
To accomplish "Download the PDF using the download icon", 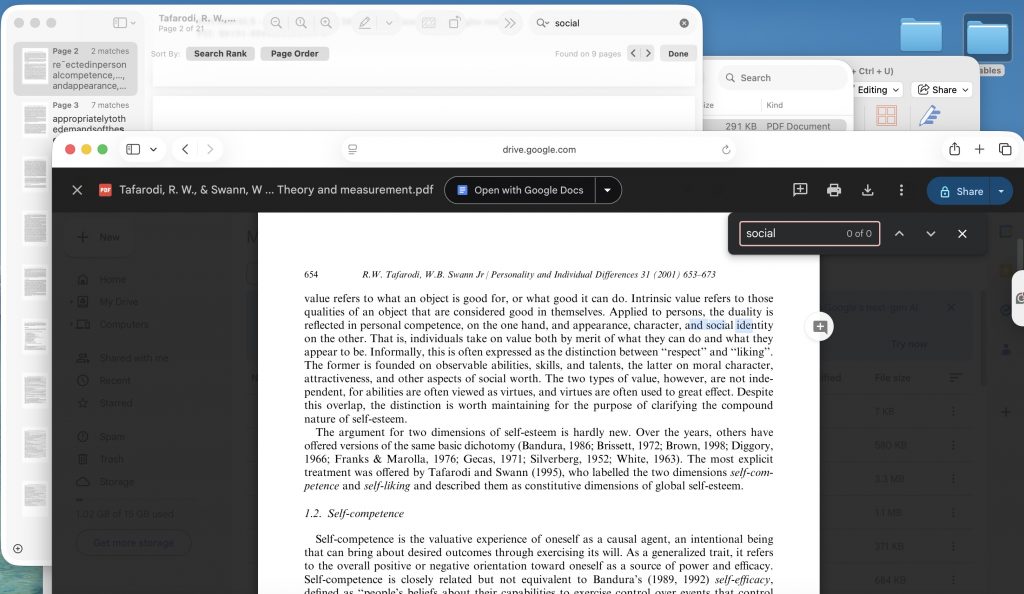I will point(868,190).
